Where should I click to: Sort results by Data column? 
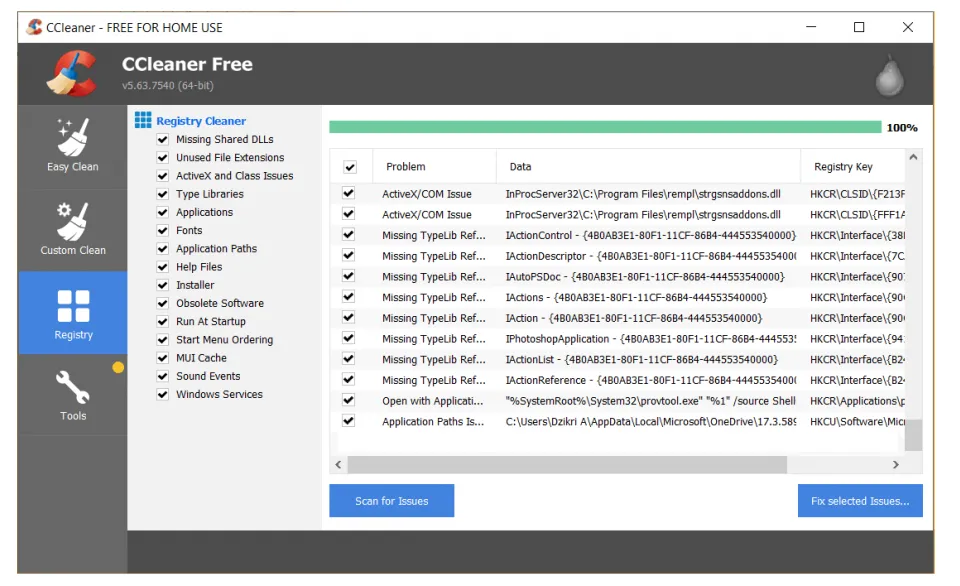(648, 167)
